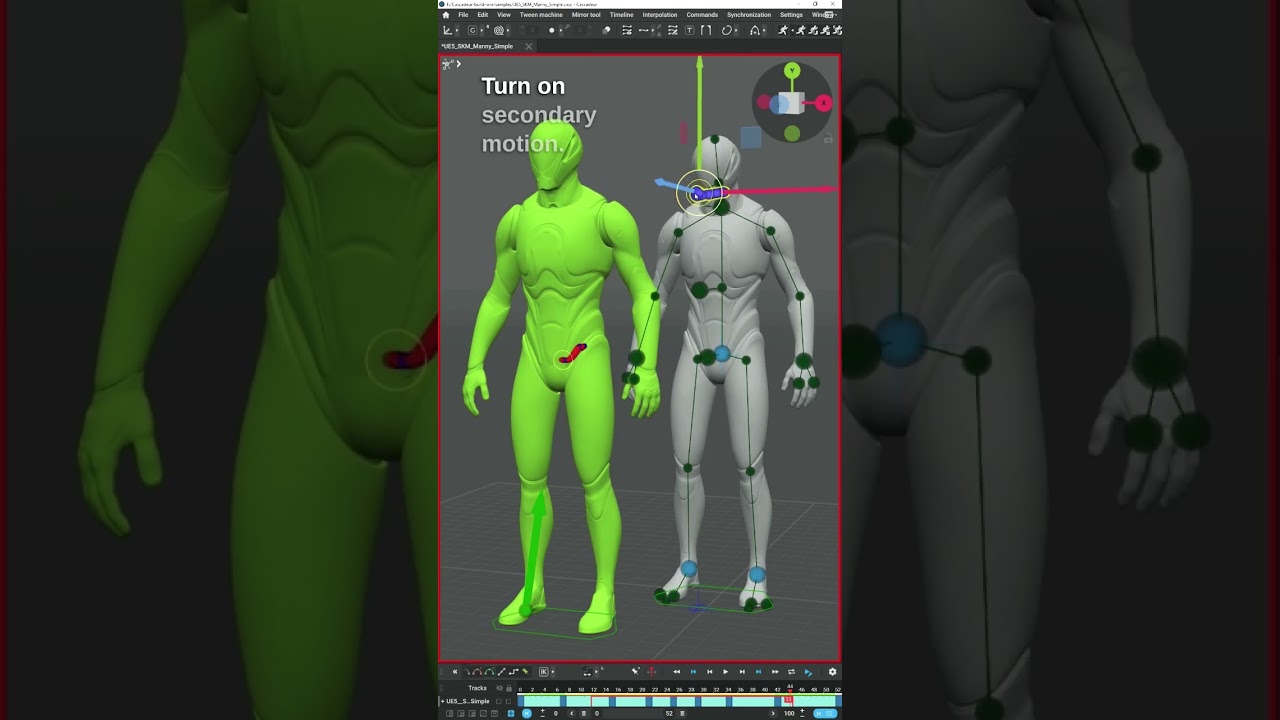Click the second running figure icon
The image size is (1280, 720).
801,30
